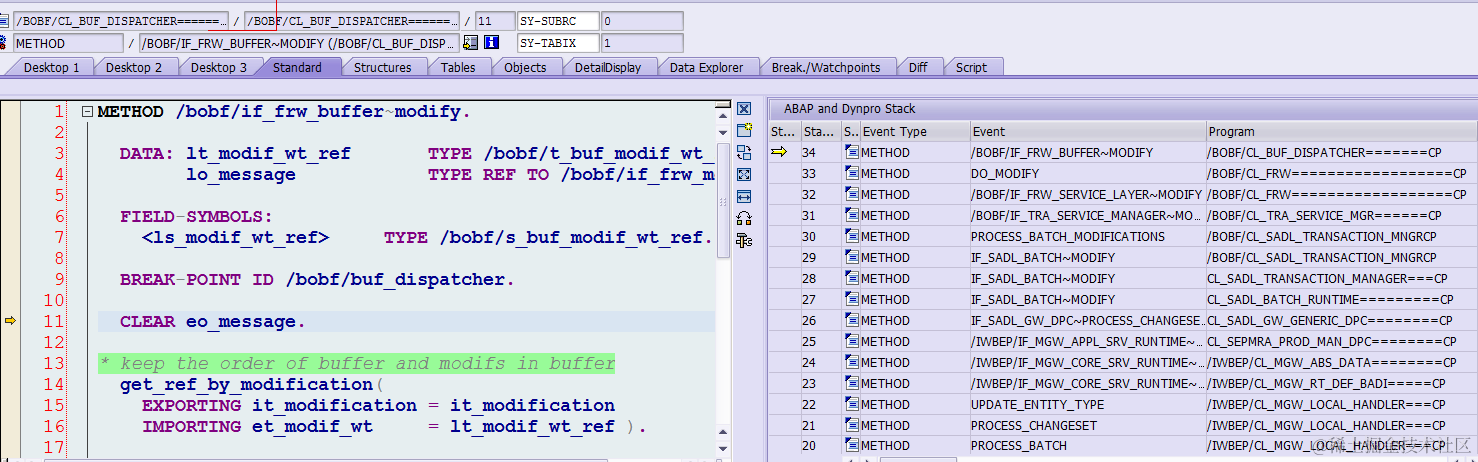Click the headset services icon beside editor
1478x462 pixels.
coord(743,218)
